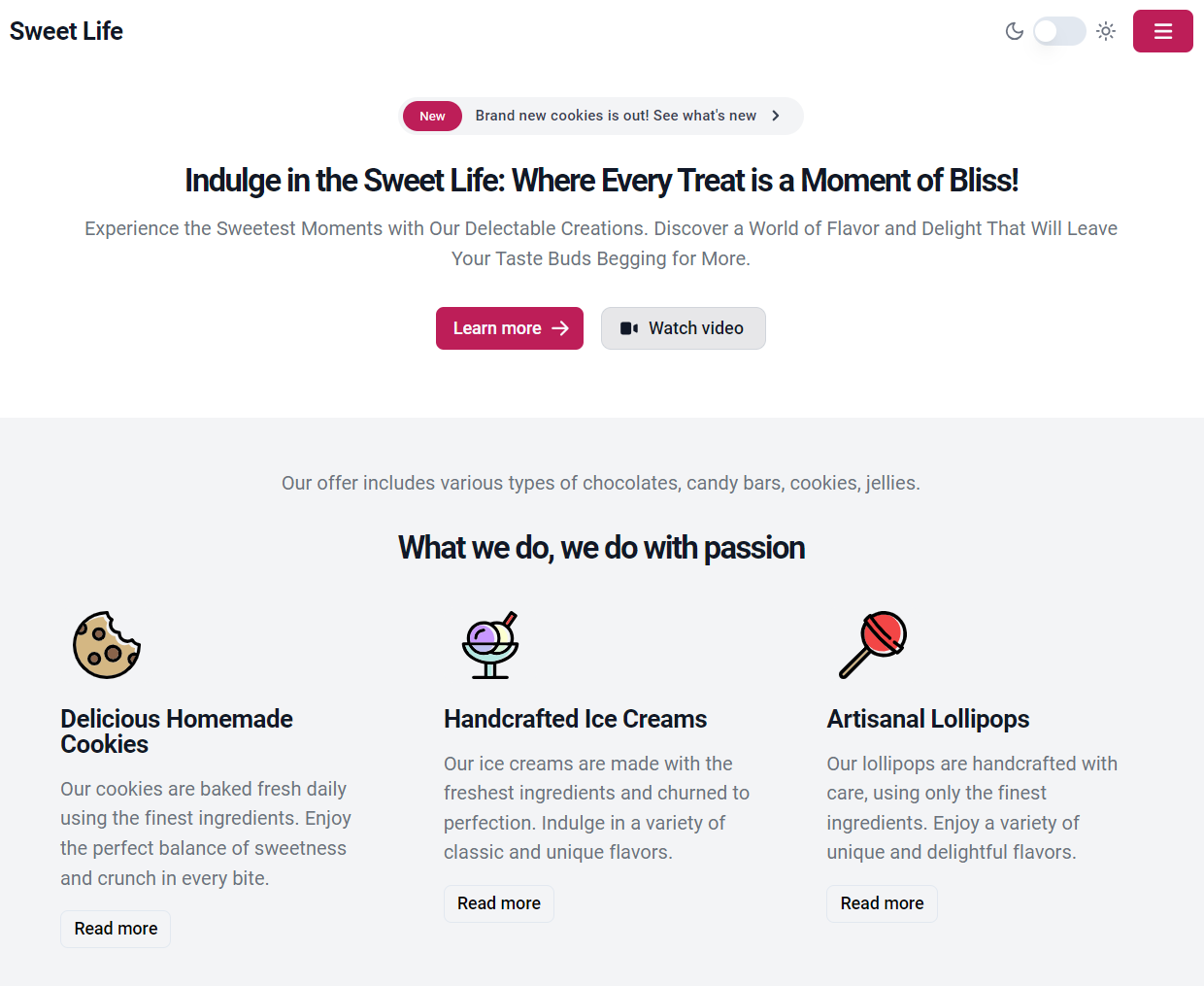
Task: Read more about Artisanal Lollipops
Action: tap(882, 903)
